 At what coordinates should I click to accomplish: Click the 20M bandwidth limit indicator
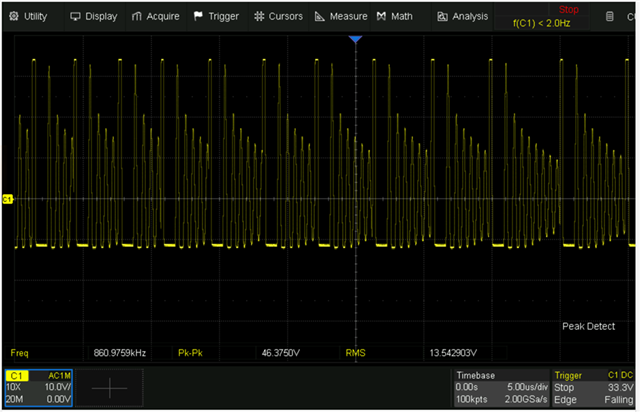point(14,399)
